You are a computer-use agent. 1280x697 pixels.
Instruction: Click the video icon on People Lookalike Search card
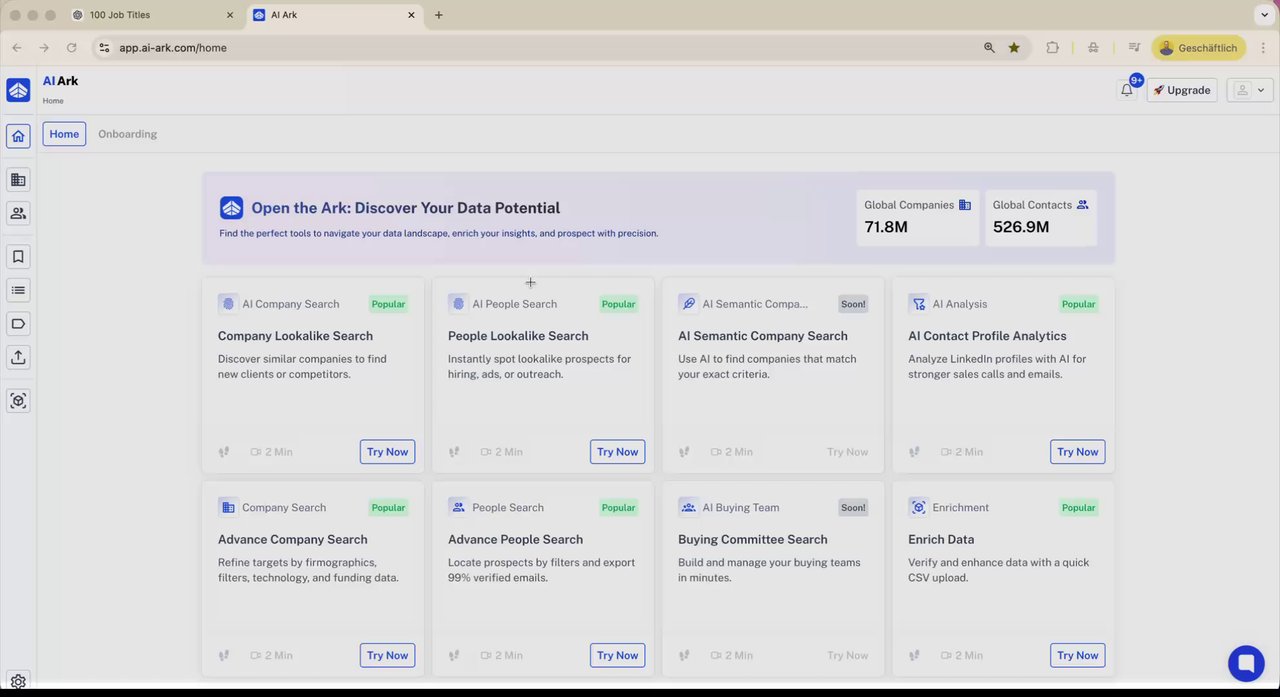tap(486, 452)
